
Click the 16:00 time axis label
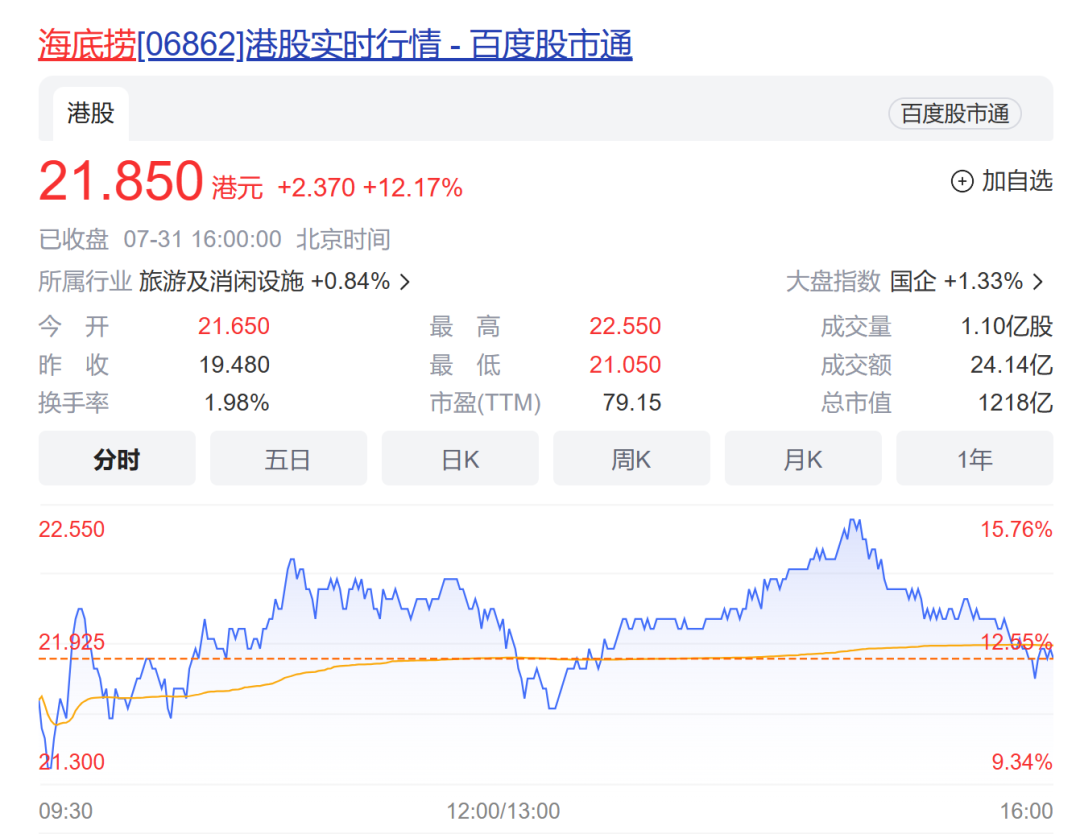1026,811
